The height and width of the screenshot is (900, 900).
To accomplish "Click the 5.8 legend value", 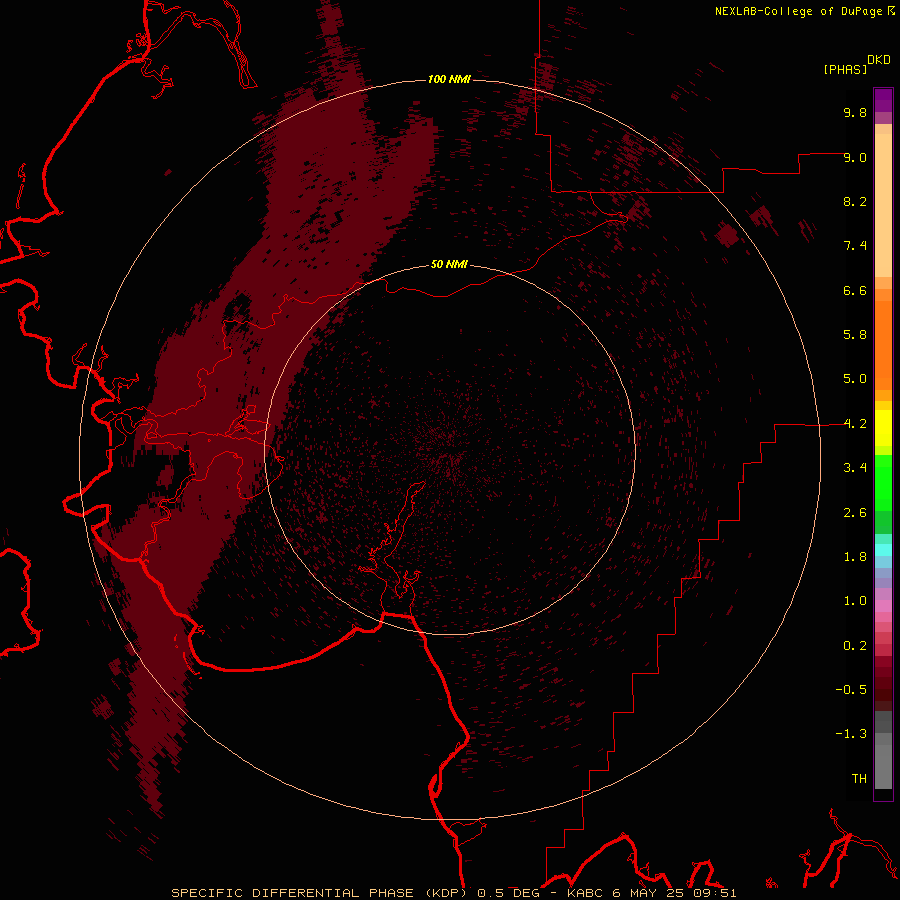I will pos(855,335).
